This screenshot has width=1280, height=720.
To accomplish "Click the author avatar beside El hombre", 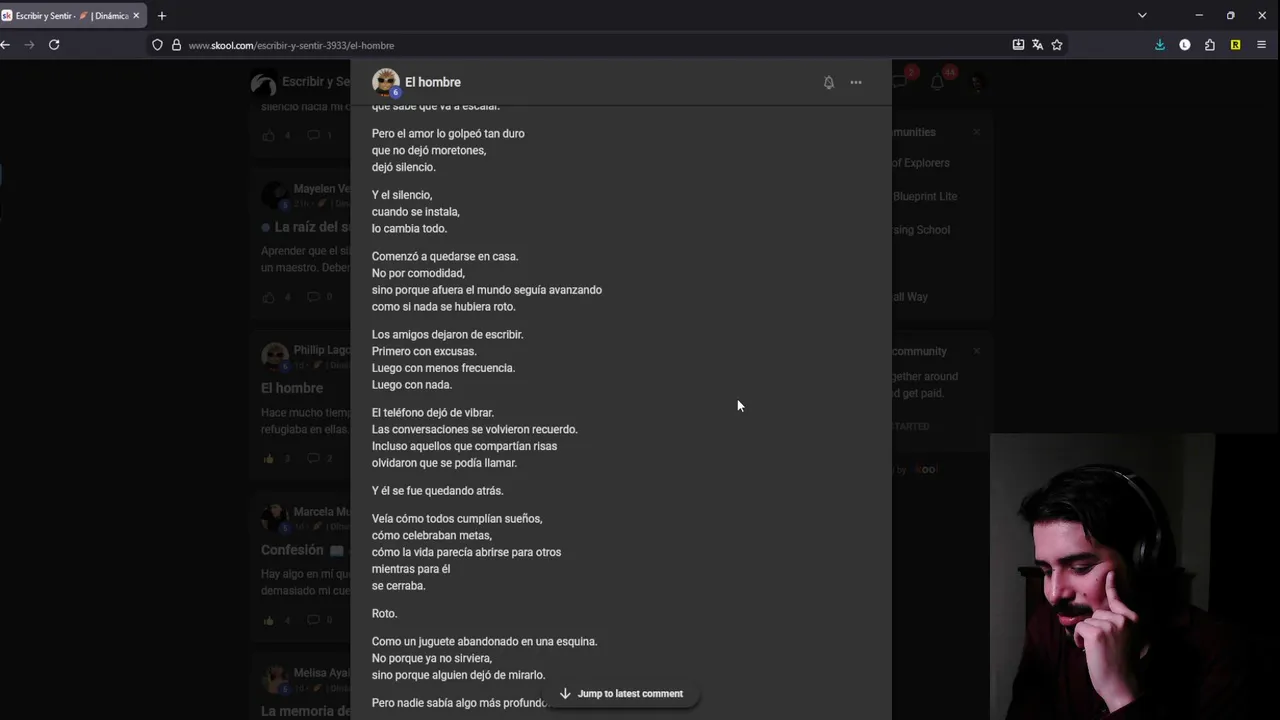I will pyautogui.click(x=385, y=82).
